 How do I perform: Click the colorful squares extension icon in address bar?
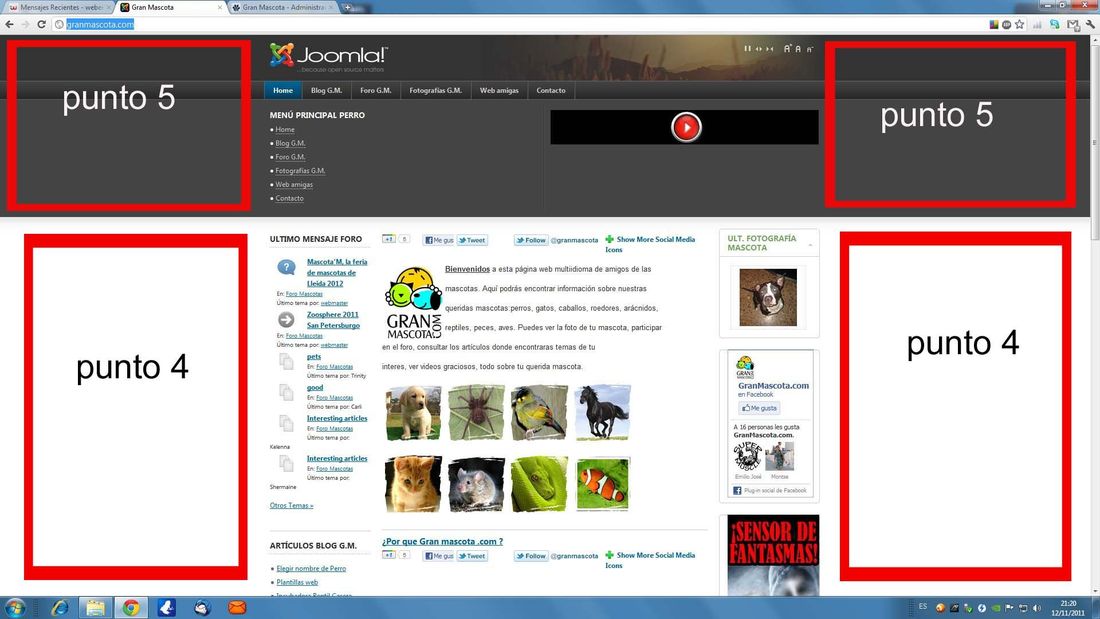tap(994, 25)
